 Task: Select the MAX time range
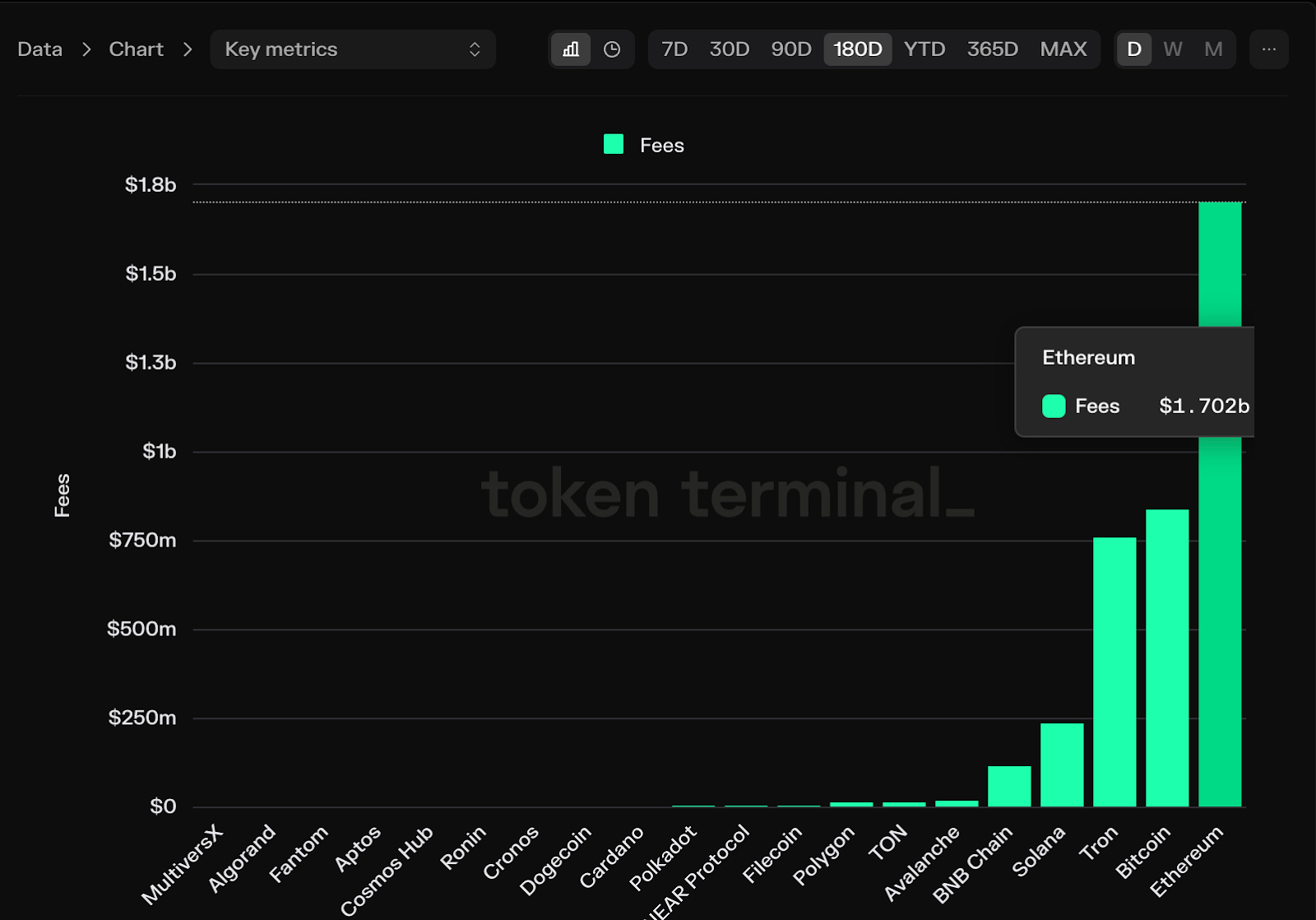(1063, 49)
